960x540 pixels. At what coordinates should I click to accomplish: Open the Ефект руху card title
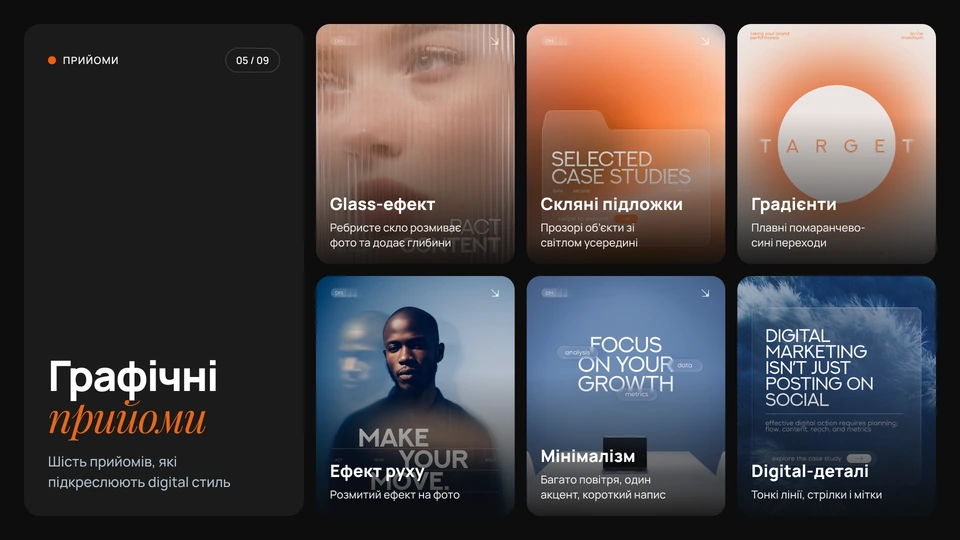click(377, 471)
